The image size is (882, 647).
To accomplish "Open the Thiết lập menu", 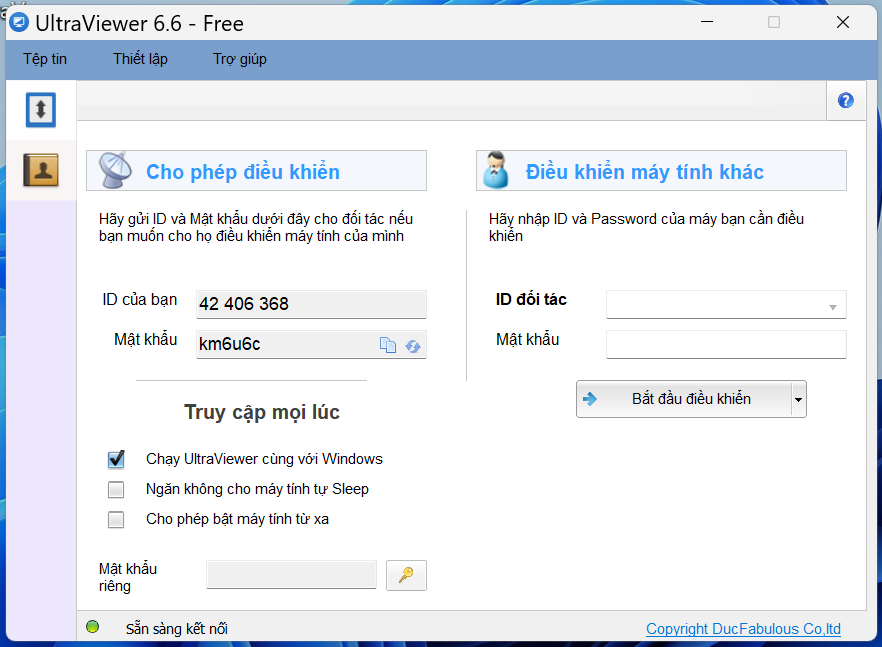I will [x=140, y=59].
